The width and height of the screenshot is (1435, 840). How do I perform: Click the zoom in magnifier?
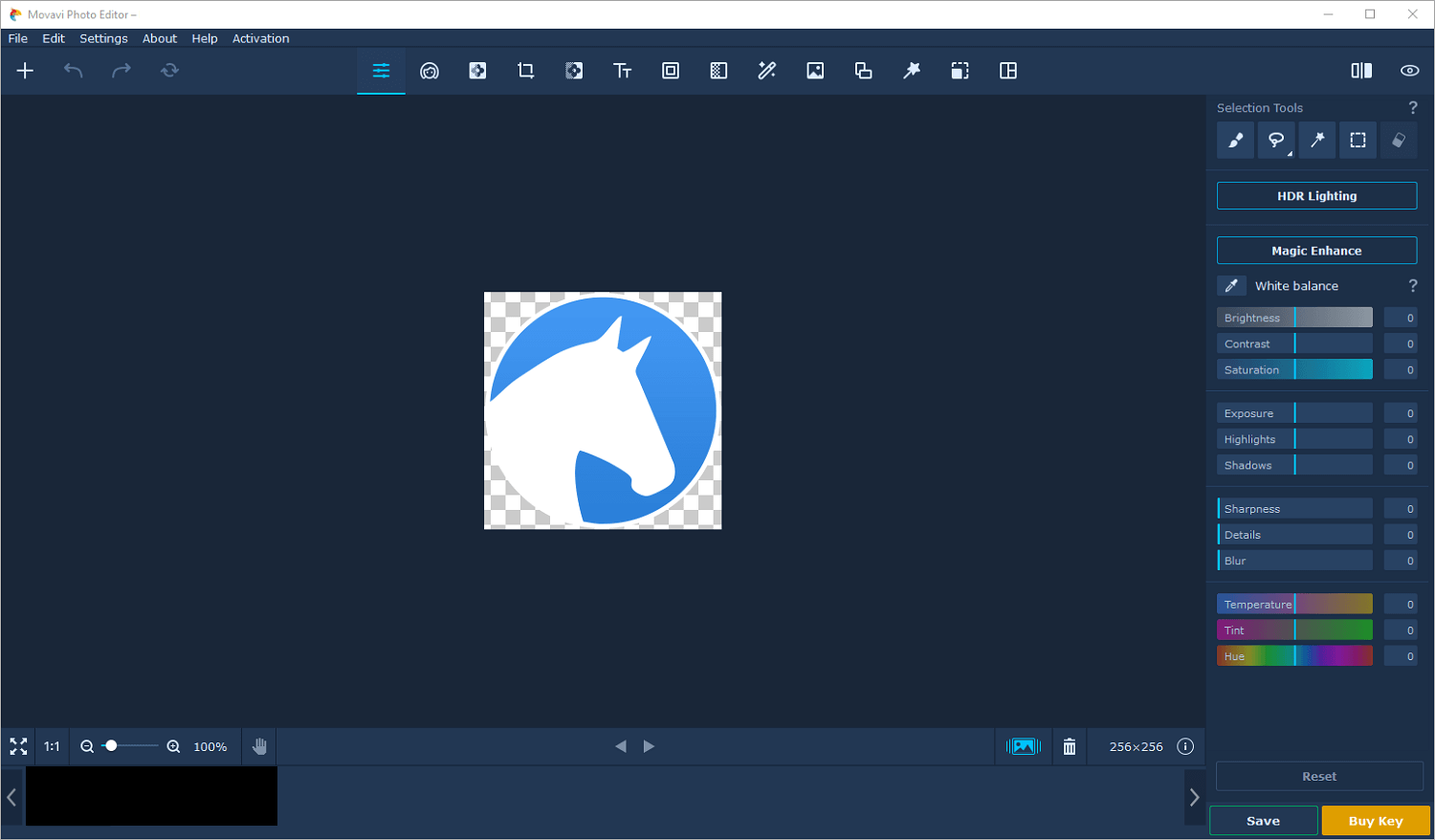[173, 746]
